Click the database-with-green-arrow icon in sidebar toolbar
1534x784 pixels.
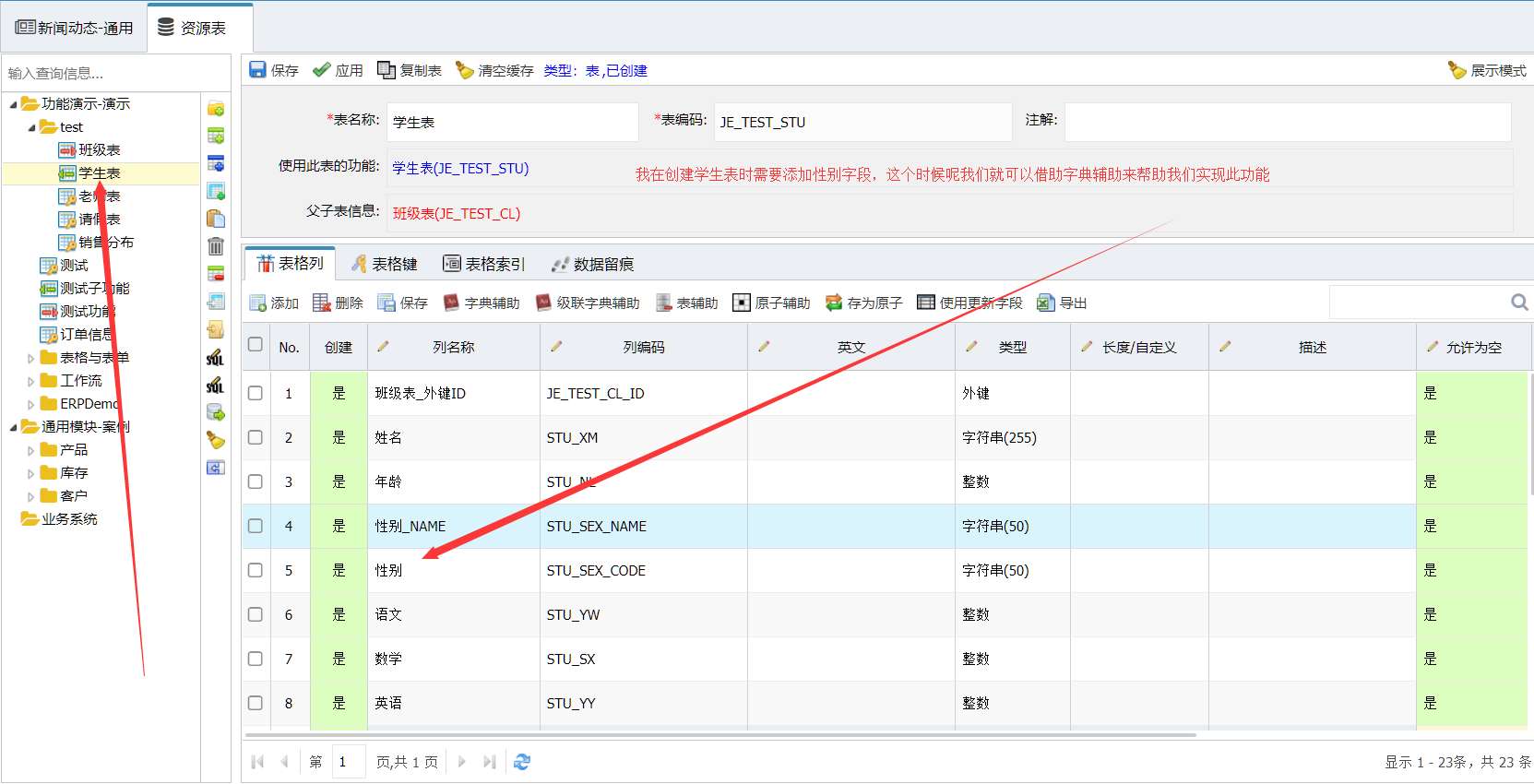[x=216, y=412]
